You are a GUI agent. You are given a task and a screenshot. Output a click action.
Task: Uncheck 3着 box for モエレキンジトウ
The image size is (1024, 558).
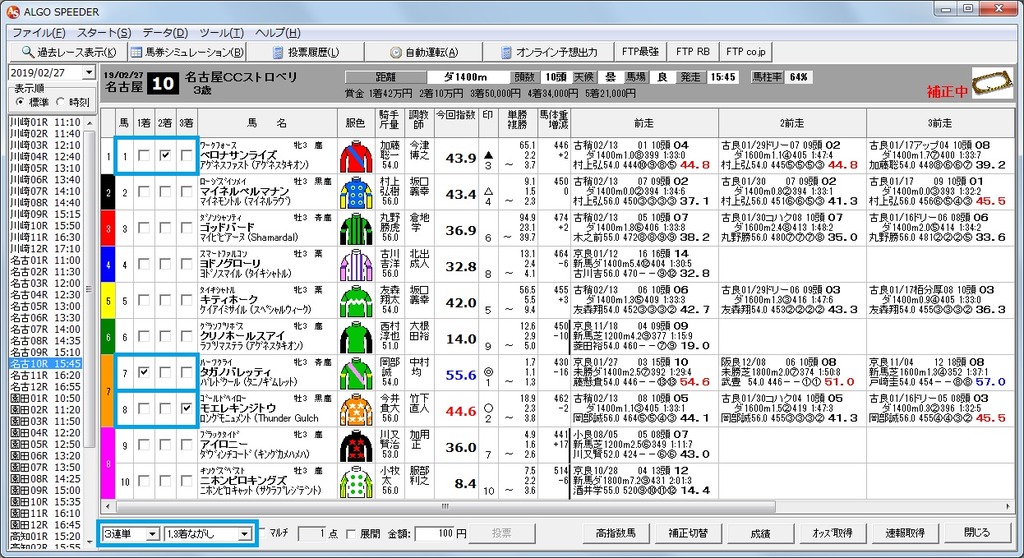coord(187,408)
